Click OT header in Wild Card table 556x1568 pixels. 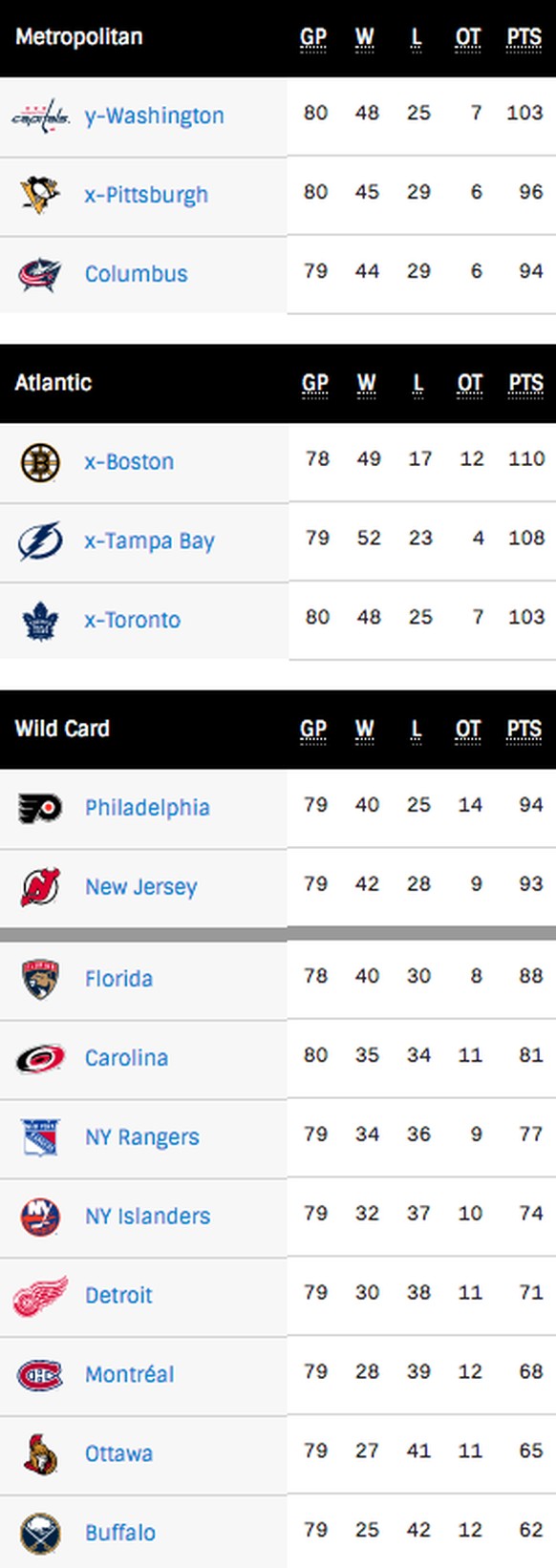coord(468,729)
